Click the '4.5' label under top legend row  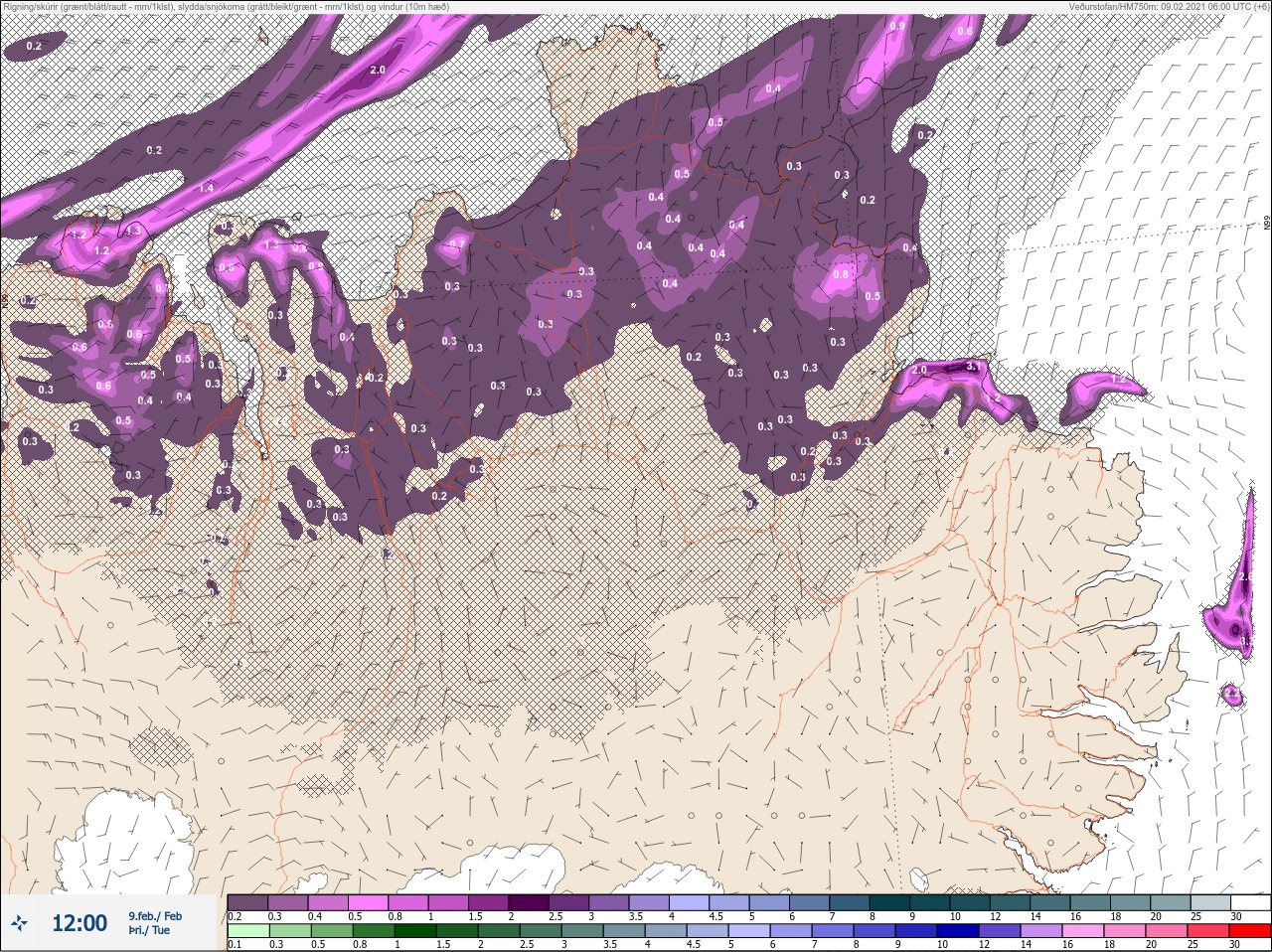pyautogui.click(x=715, y=916)
